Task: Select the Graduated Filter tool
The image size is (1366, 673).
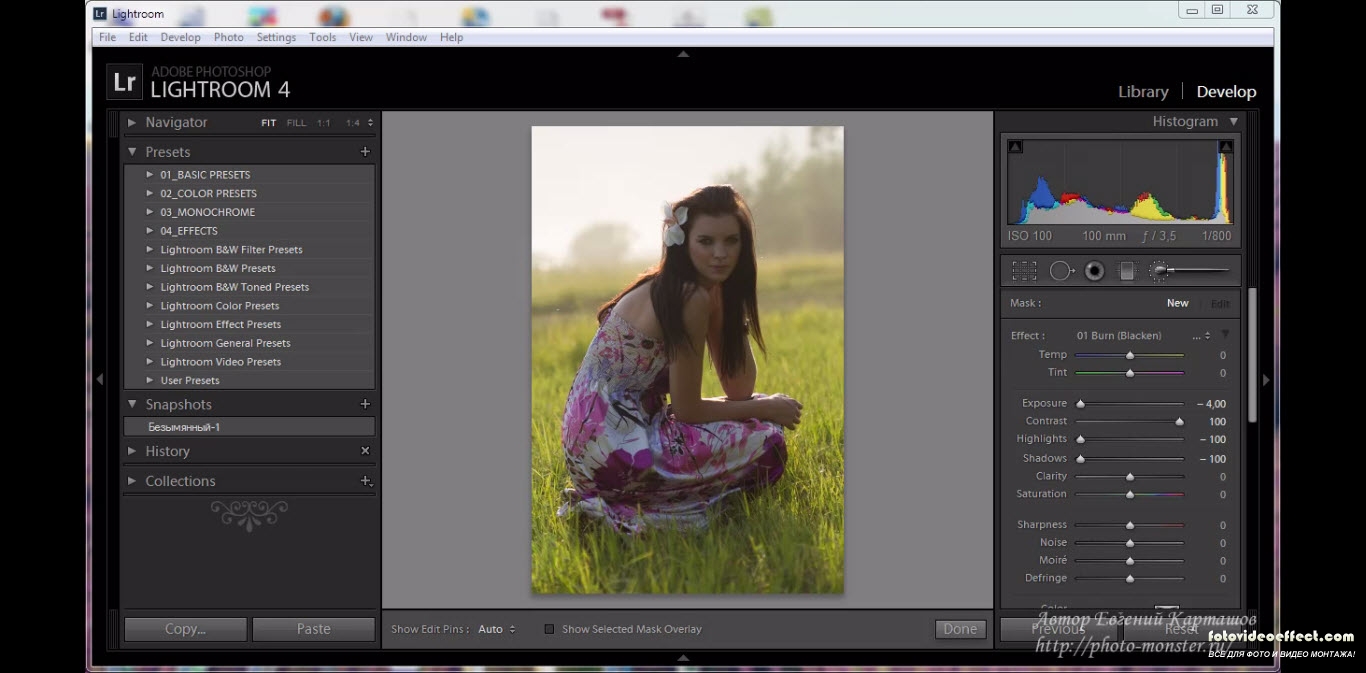Action: (1127, 270)
